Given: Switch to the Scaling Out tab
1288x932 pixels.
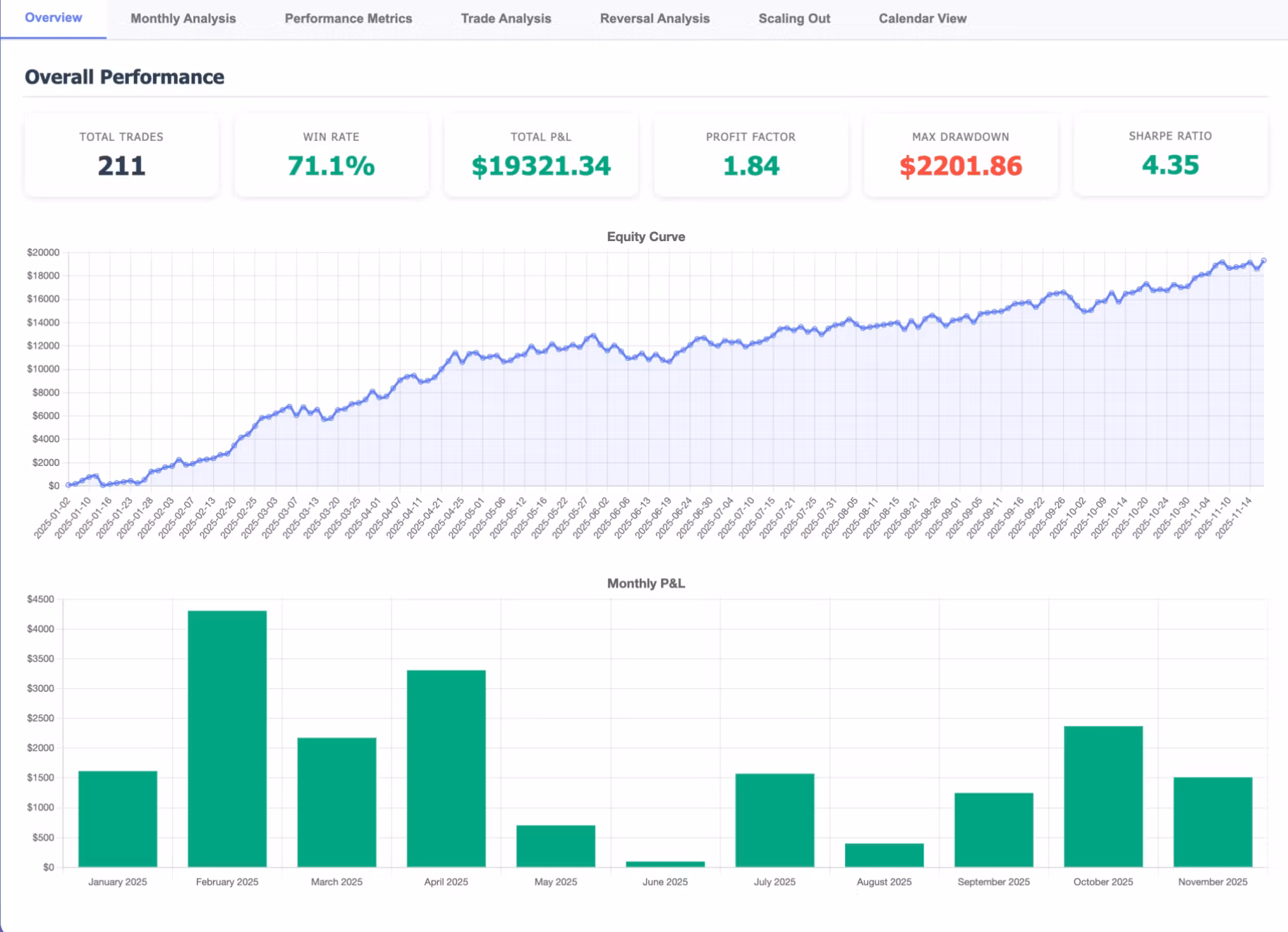Looking at the screenshot, I should coord(794,18).
